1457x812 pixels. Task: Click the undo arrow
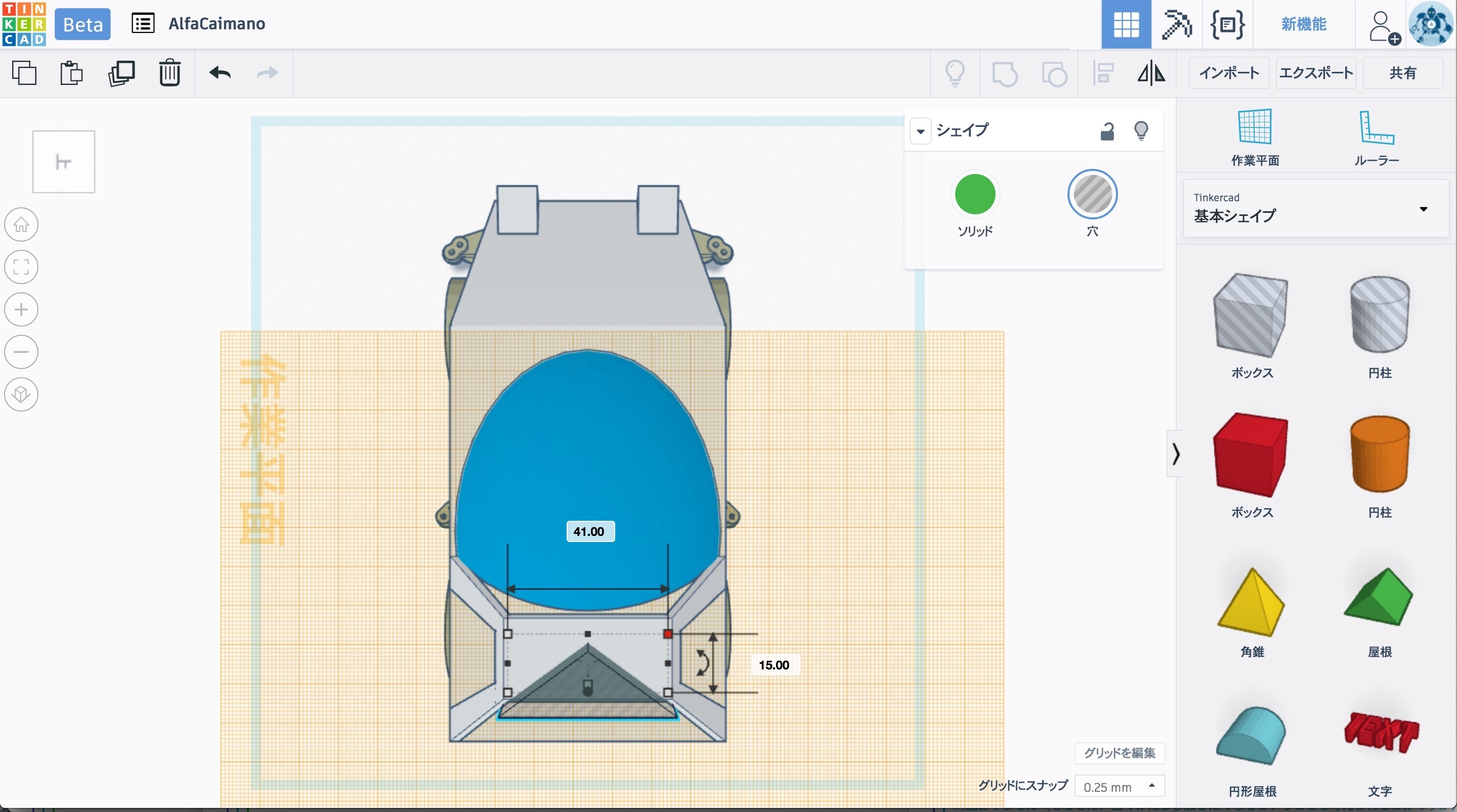220,73
